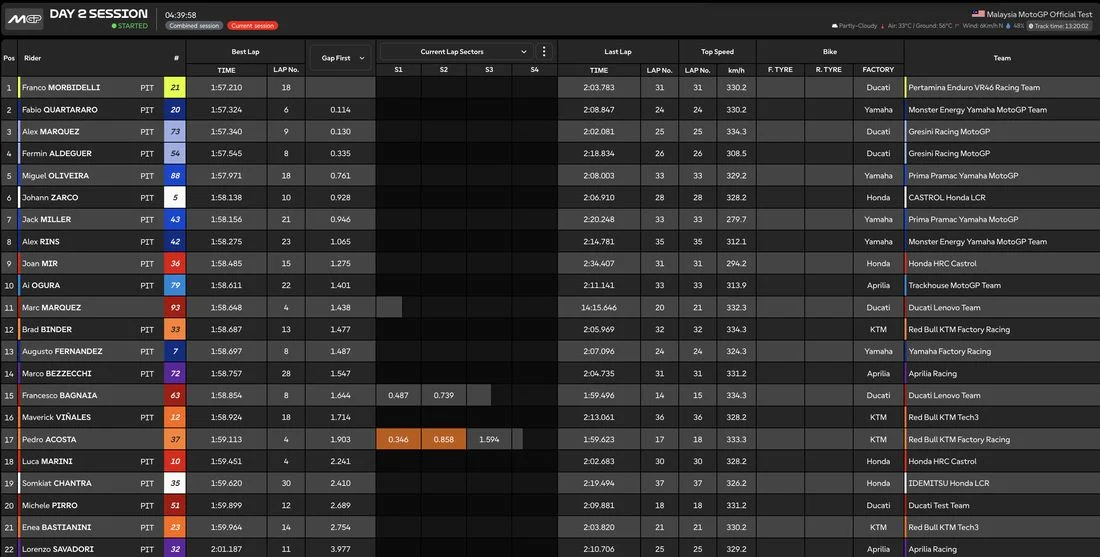Click Ogura's number 79 badge
The width and height of the screenshot is (1100, 557).
tap(175, 286)
